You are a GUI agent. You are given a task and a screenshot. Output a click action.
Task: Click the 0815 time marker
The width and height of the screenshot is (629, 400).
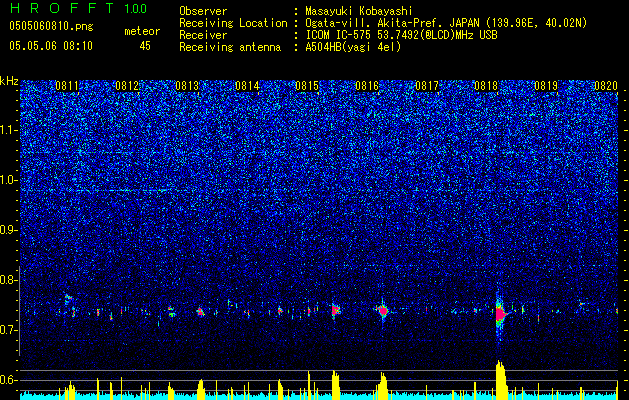tap(307, 86)
